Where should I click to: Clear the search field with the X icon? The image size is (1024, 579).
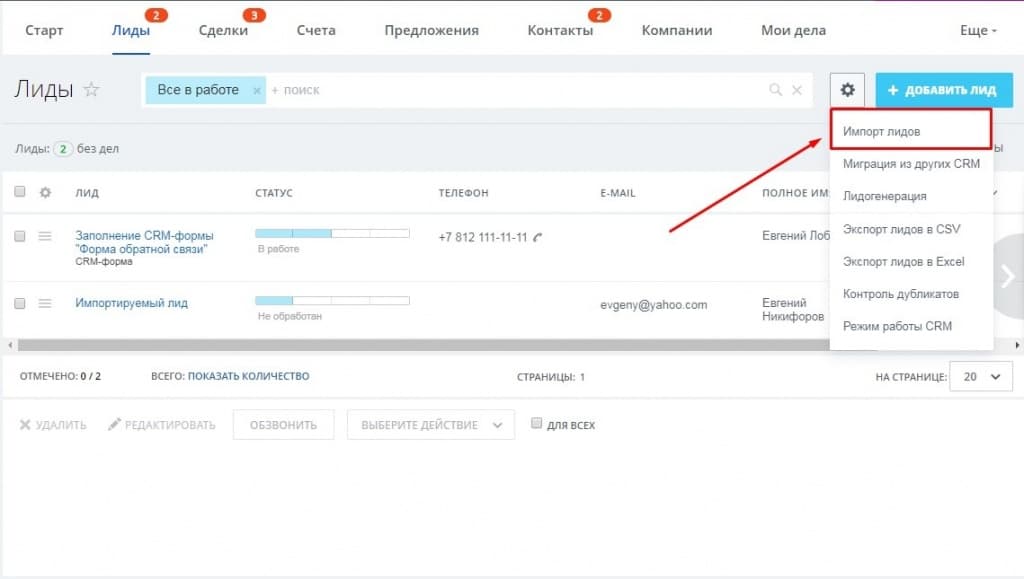pyautogui.click(x=797, y=90)
